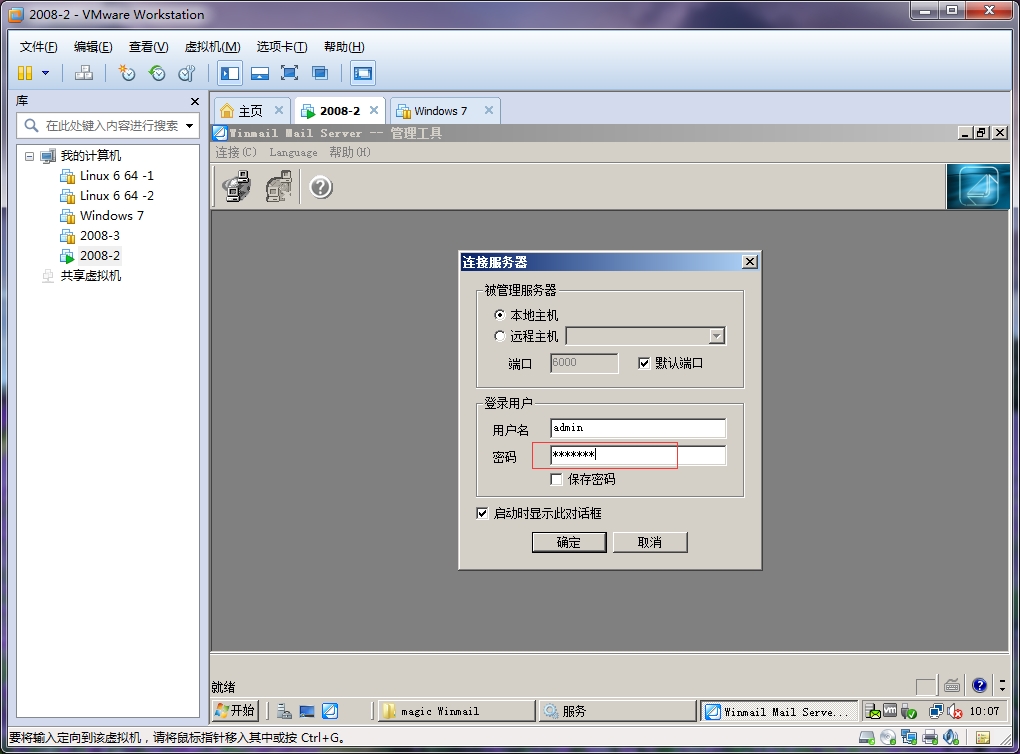The image size is (1020, 754).
Task: Close the 库 library panel
Action: 195,101
